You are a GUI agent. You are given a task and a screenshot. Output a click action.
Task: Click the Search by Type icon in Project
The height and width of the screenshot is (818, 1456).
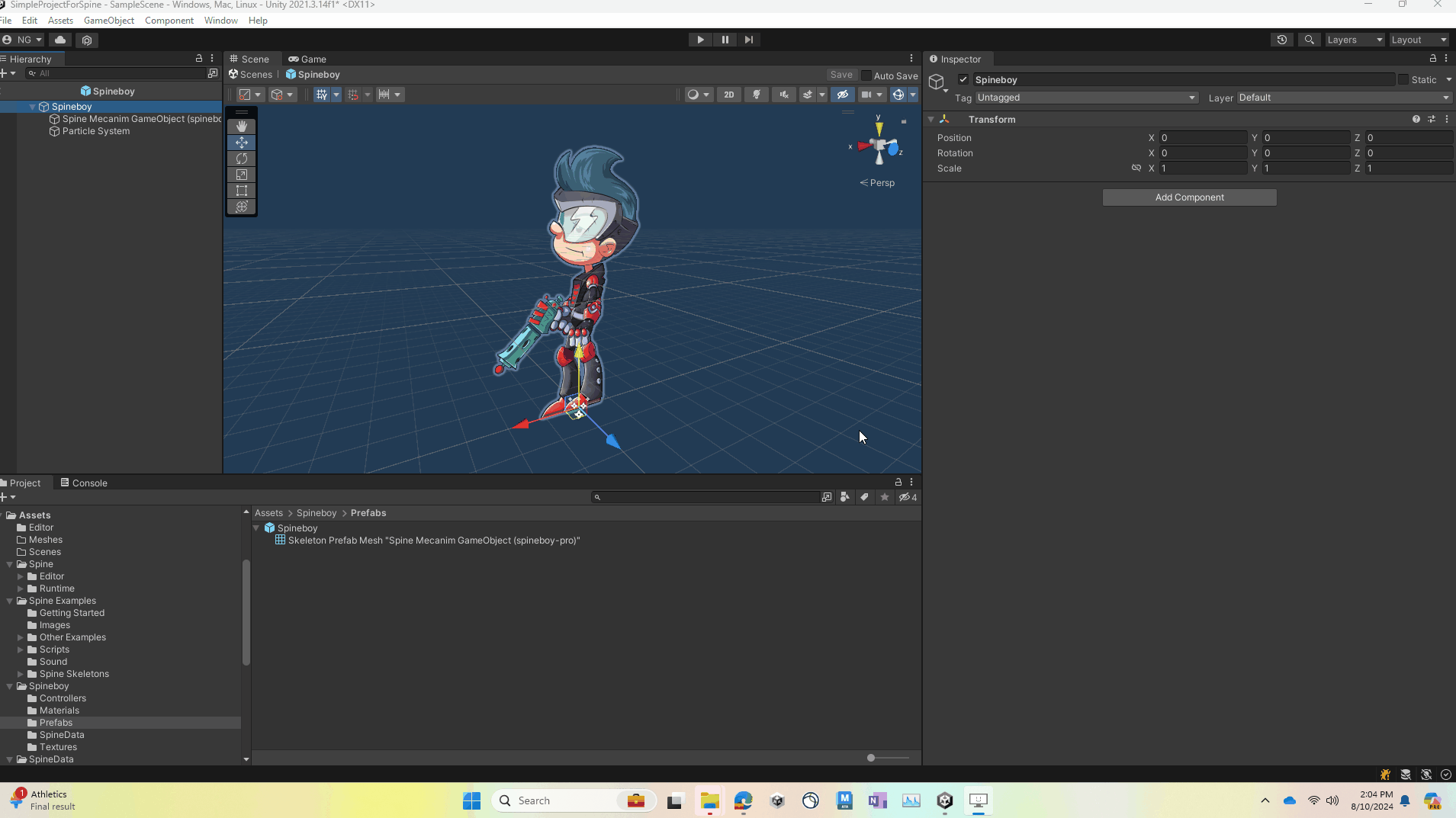tap(845, 497)
